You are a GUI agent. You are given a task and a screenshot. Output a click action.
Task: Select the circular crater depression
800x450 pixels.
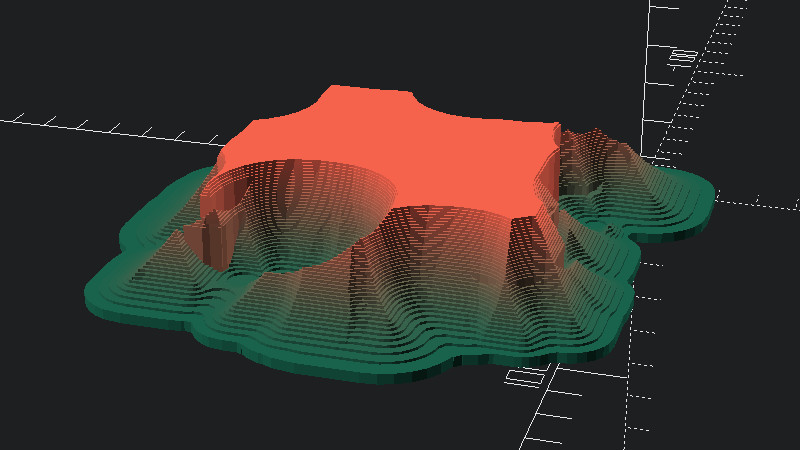point(300,215)
